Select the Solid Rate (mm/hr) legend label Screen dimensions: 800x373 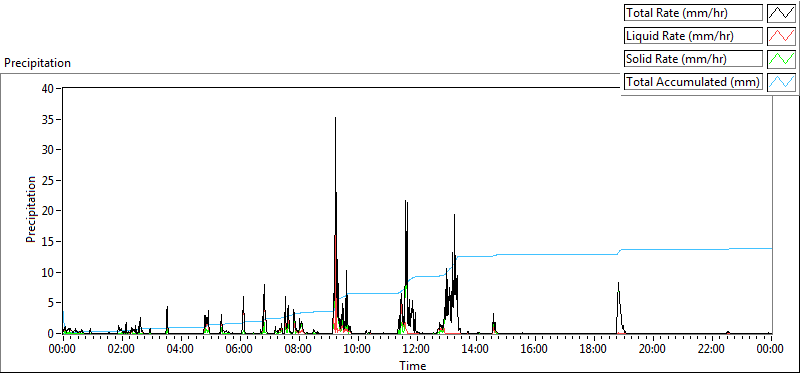693,59
